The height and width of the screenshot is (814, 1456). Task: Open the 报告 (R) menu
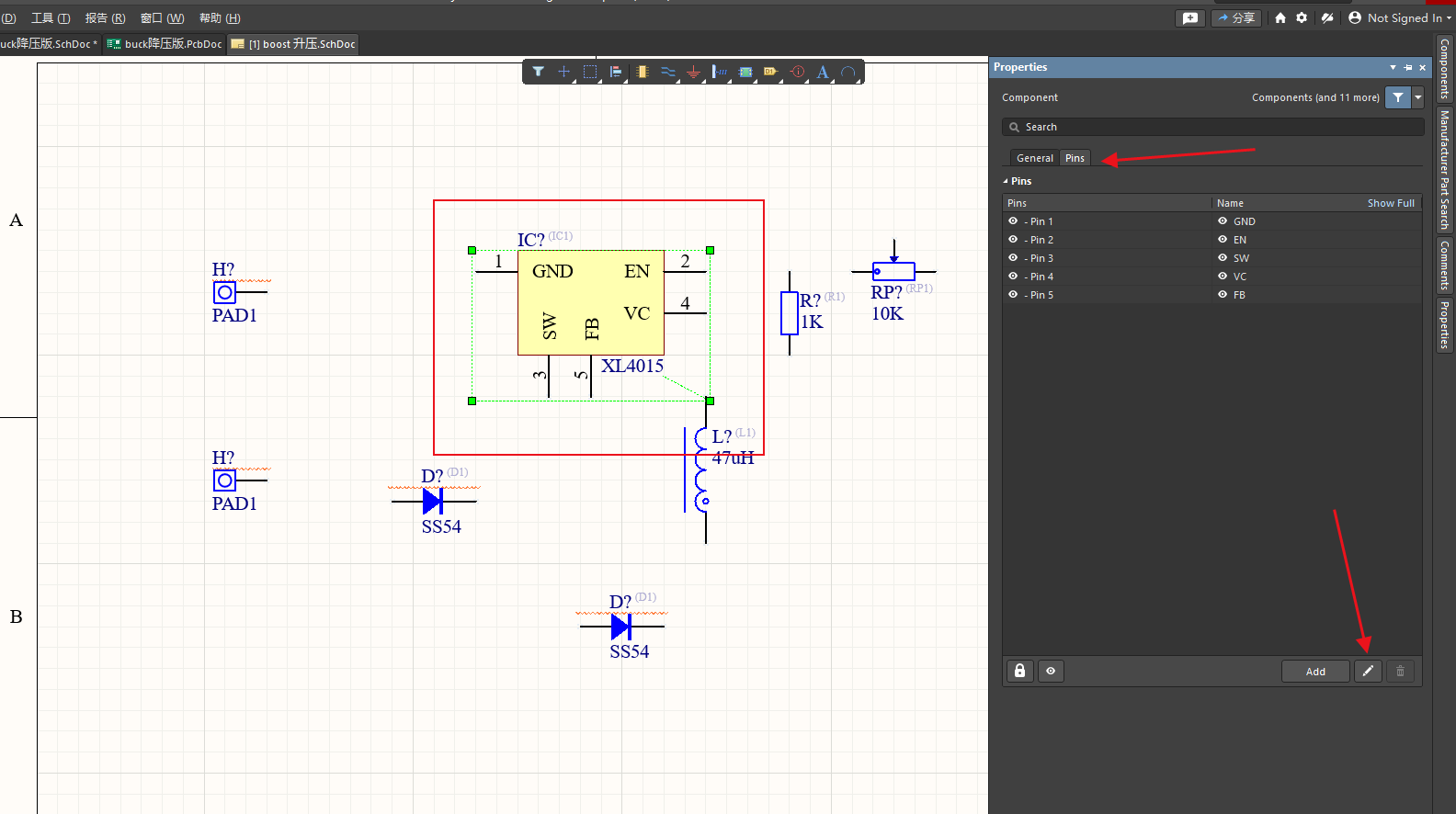[105, 18]
